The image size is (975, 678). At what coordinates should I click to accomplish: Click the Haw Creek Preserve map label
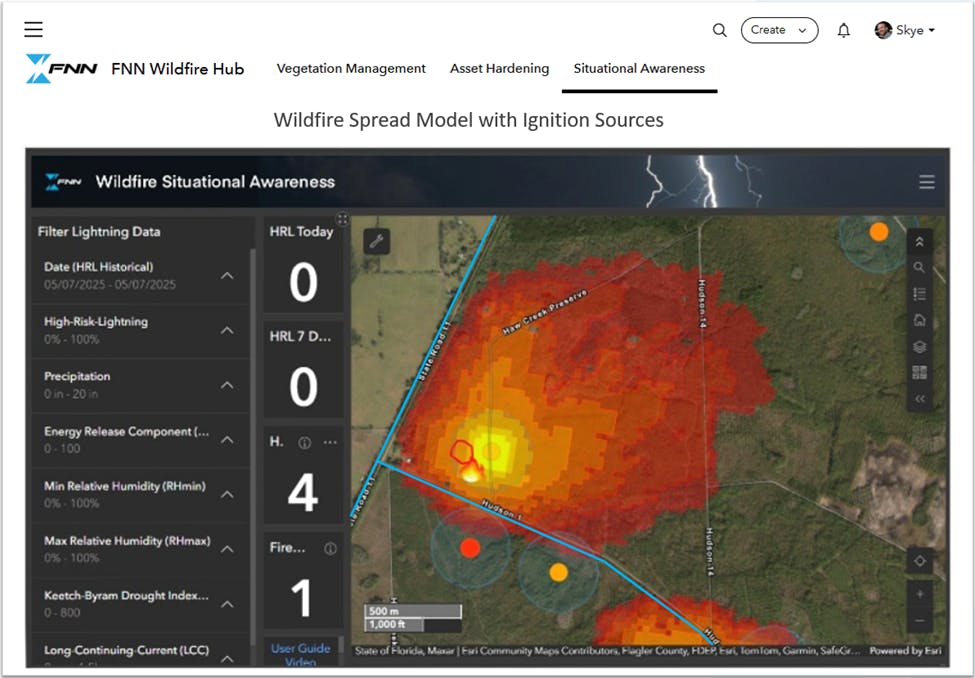tap(545, 312)
